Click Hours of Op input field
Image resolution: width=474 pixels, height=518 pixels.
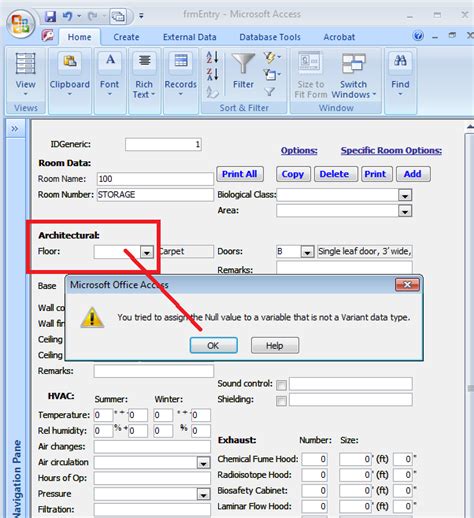click(152, 478)
